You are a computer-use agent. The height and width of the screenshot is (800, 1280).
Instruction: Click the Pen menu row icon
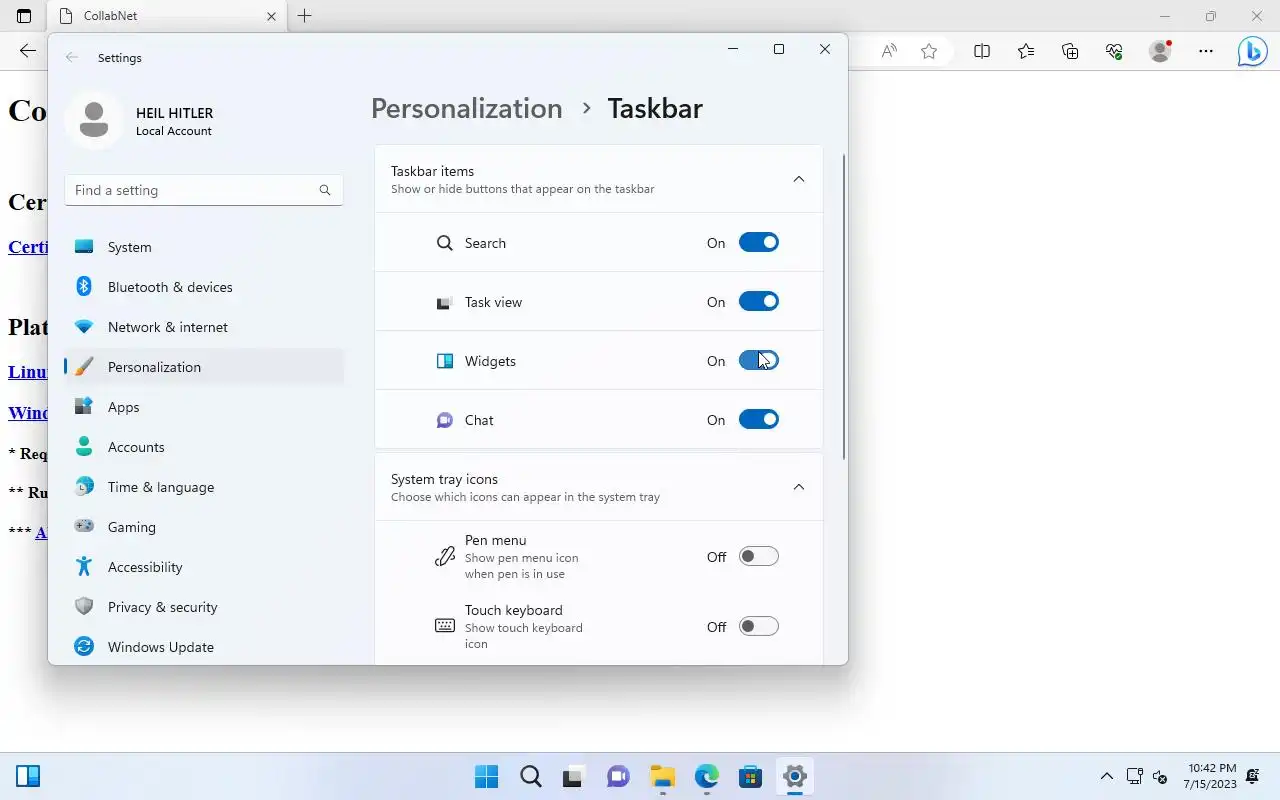pos(445,557)
